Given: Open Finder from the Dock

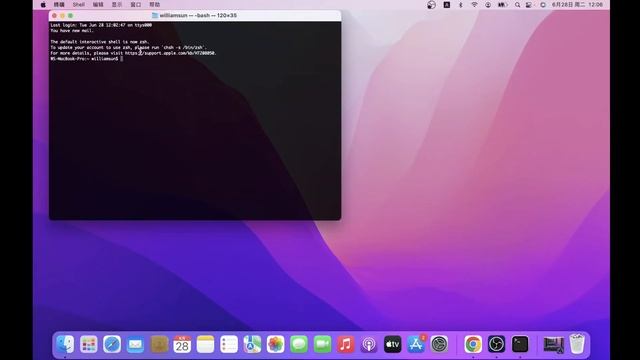Looking at the screenshot, I should pyautogui.click(x=65, y=344).
